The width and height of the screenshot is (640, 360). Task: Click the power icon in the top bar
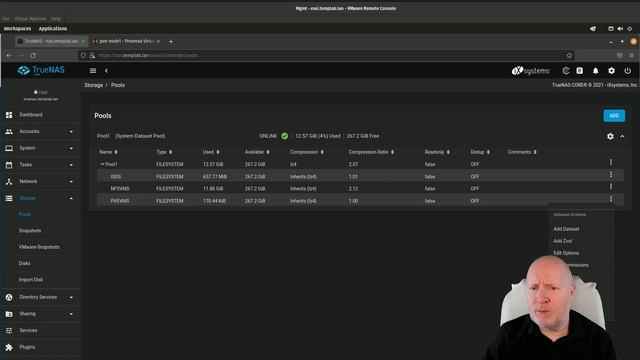627,71
